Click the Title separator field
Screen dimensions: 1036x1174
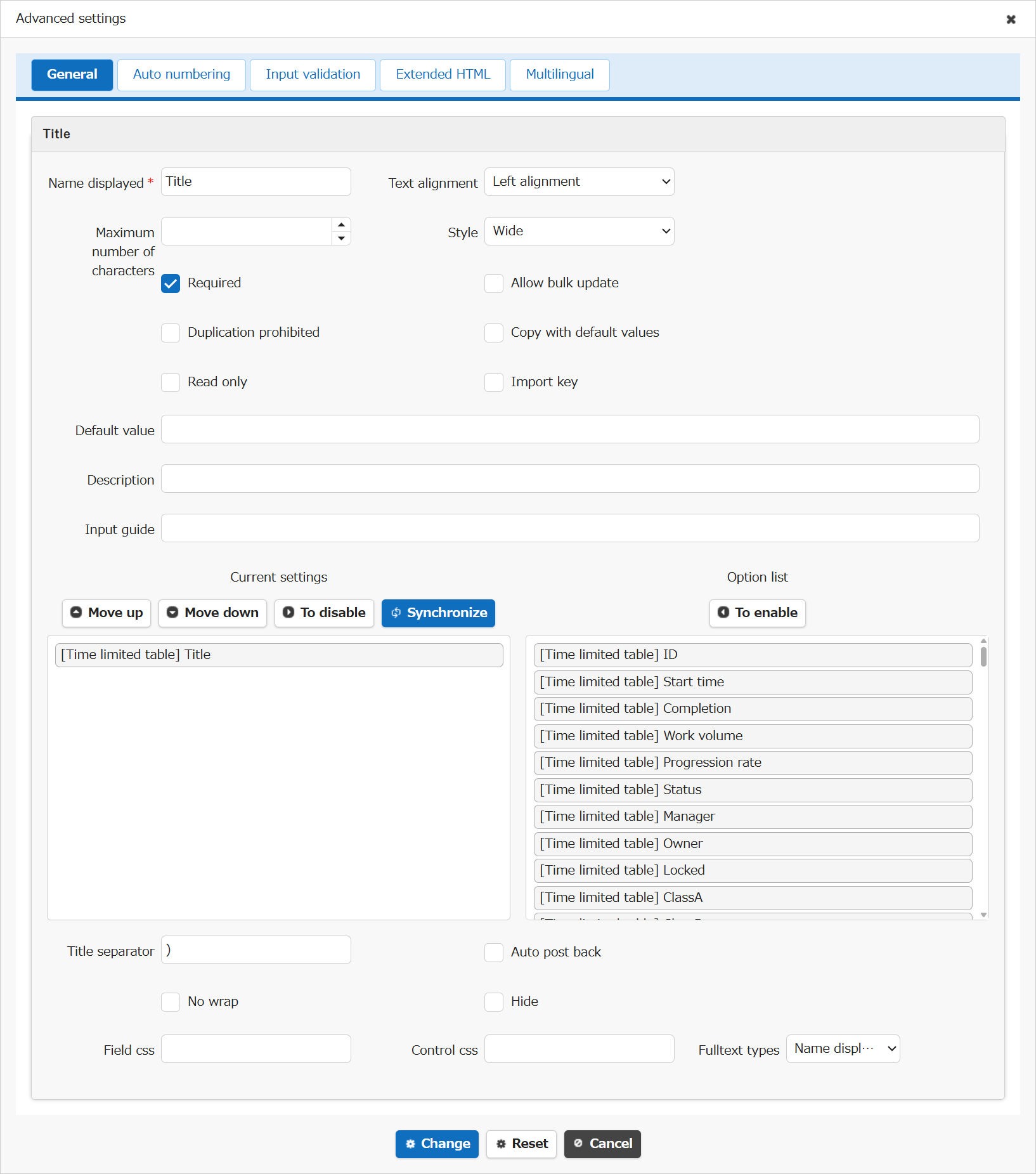(x=256, y=950)
